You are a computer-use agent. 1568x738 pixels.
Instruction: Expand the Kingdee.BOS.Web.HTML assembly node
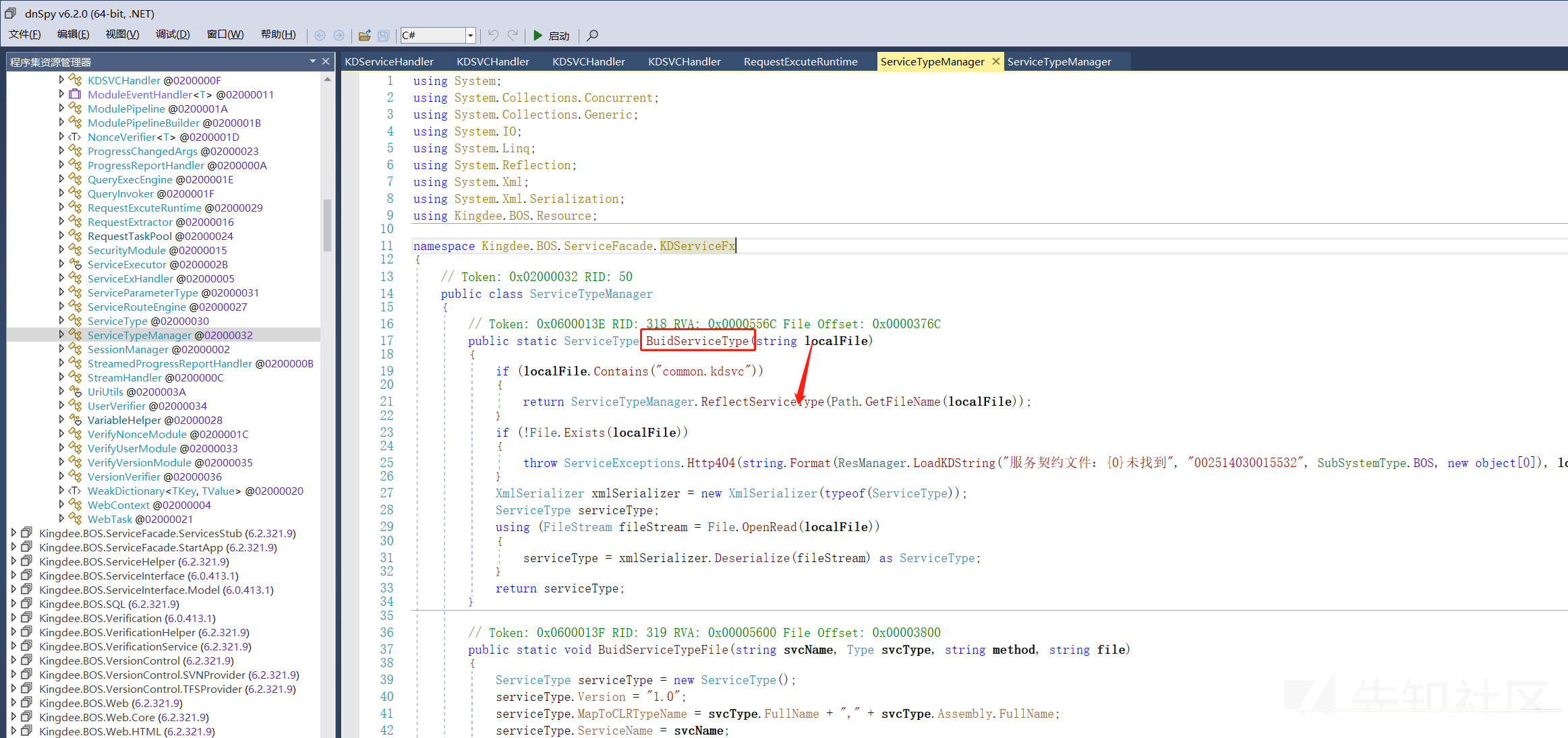click(x=13, y=731)
